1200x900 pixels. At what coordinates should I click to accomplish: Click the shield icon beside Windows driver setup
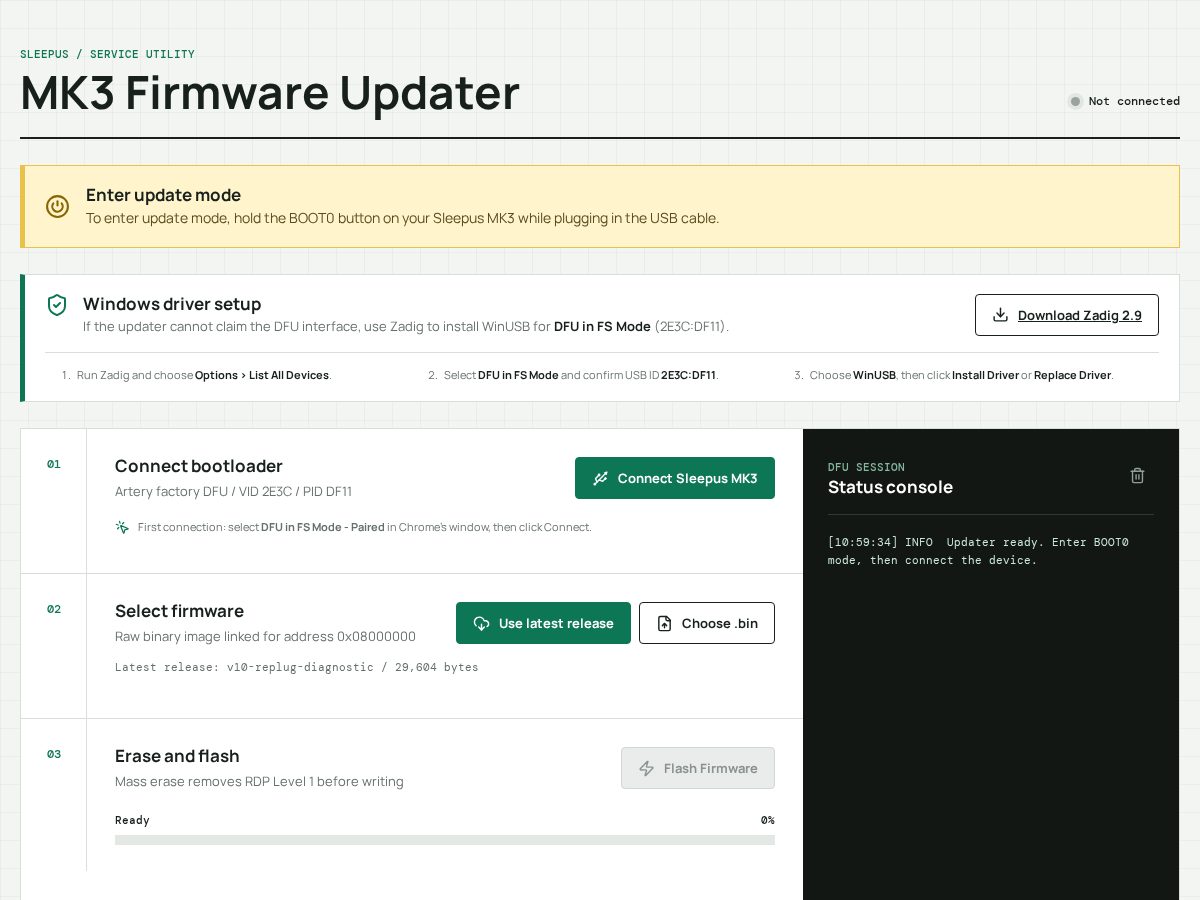(x=58, y=305)
